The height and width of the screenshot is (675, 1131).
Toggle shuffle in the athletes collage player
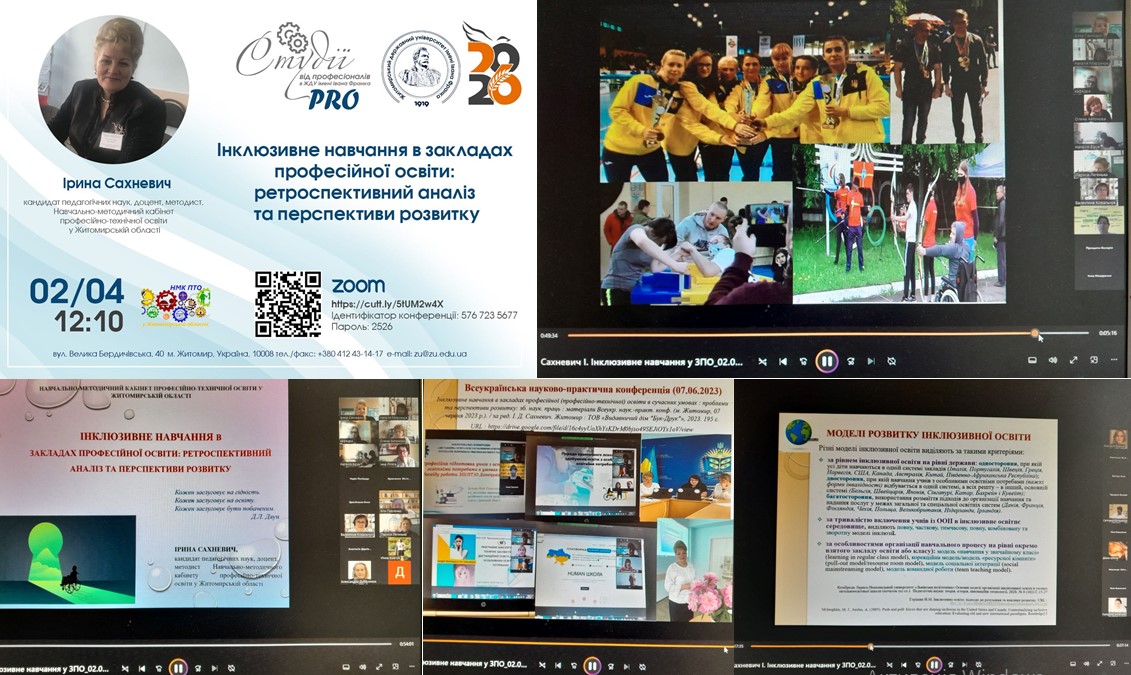click(x=762, y=361)
